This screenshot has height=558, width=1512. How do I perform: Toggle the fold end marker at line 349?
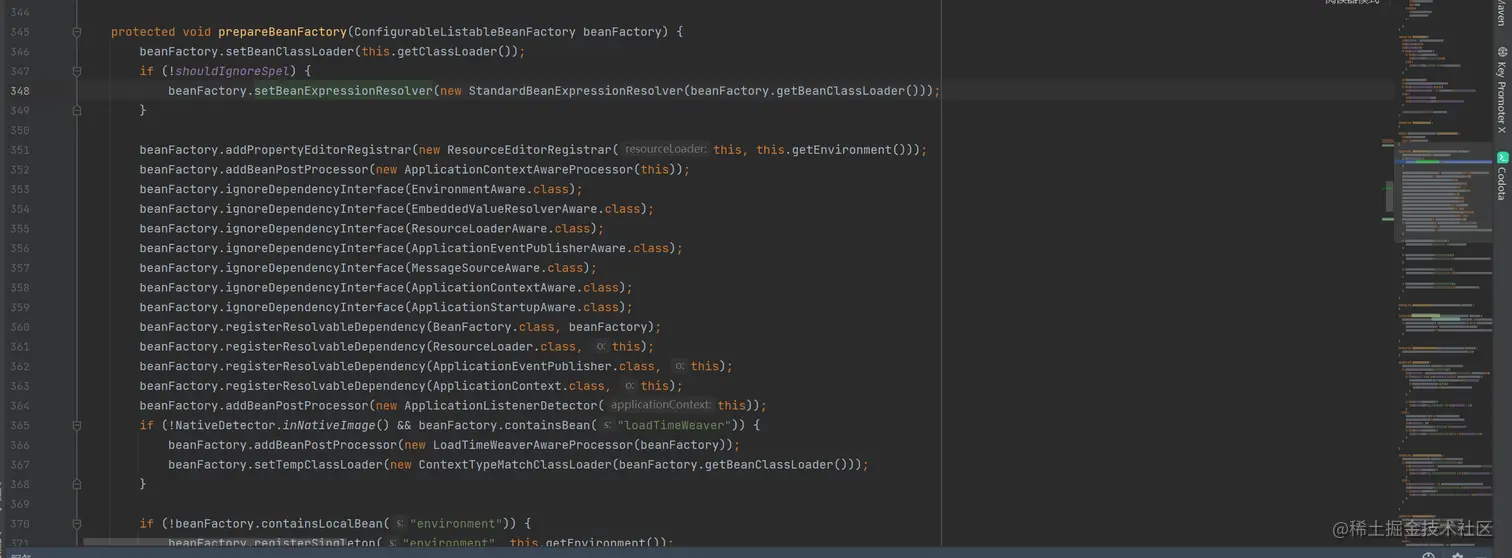[77, 110]
